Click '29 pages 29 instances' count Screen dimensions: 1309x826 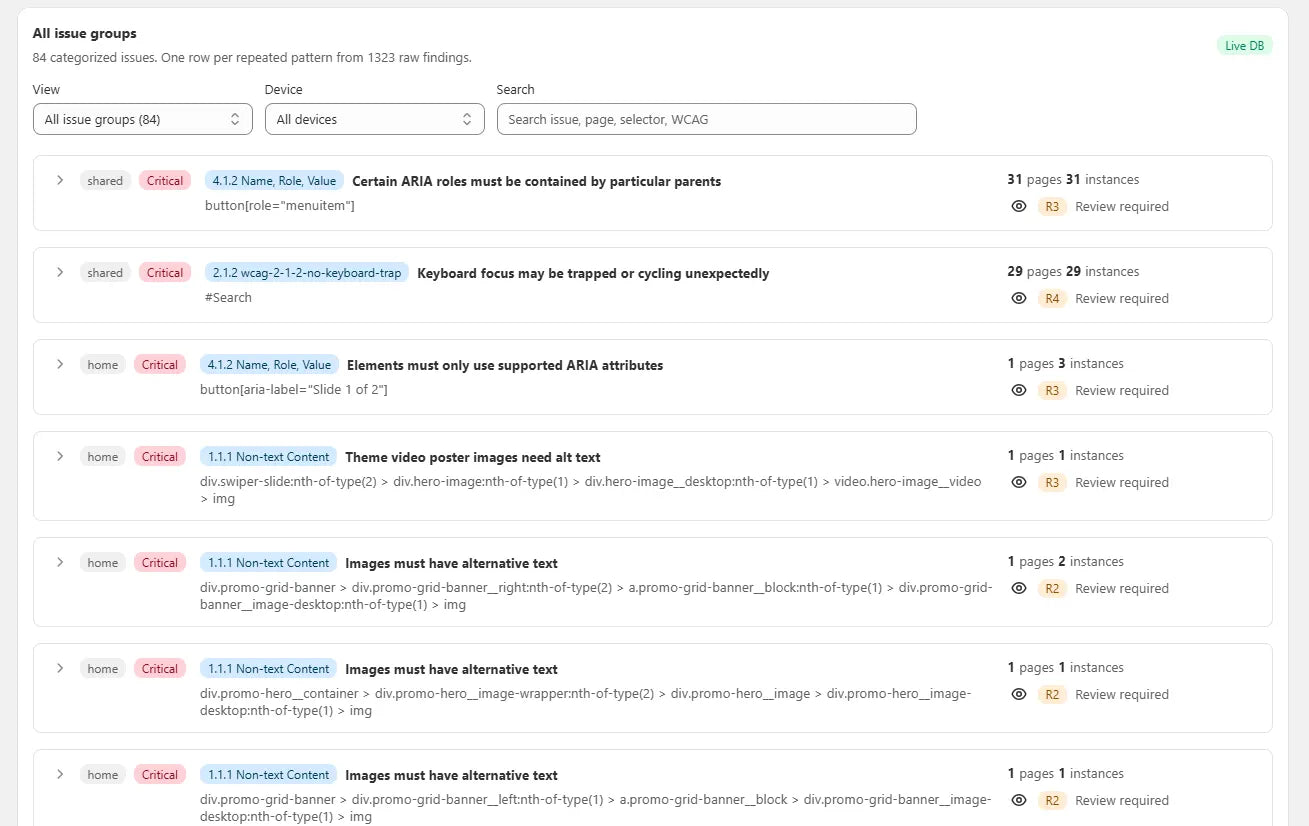[x=1073, y=272]
